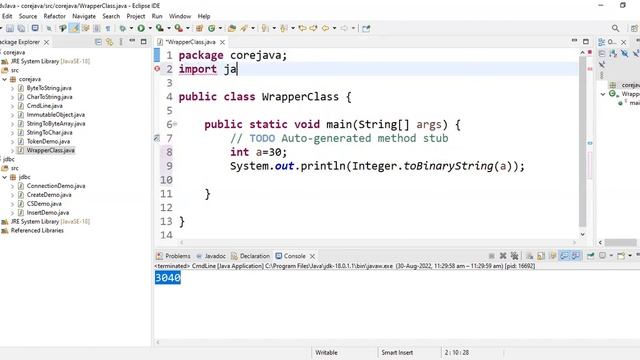The image size is (640, 360).
Task: Click the Save toolbar icon
Action: pos(9,28)
